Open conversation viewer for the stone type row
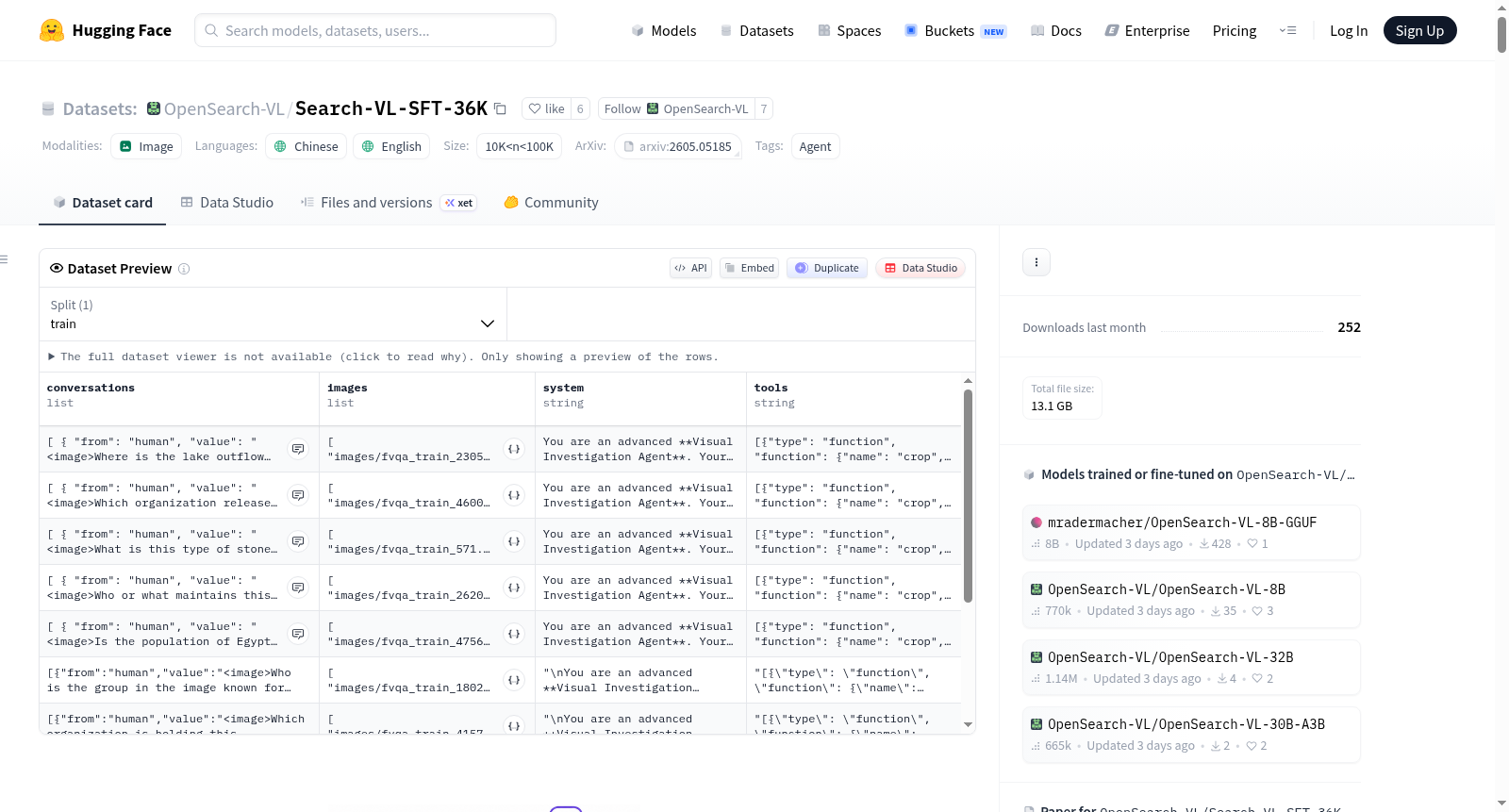 (x=298, y=541)
